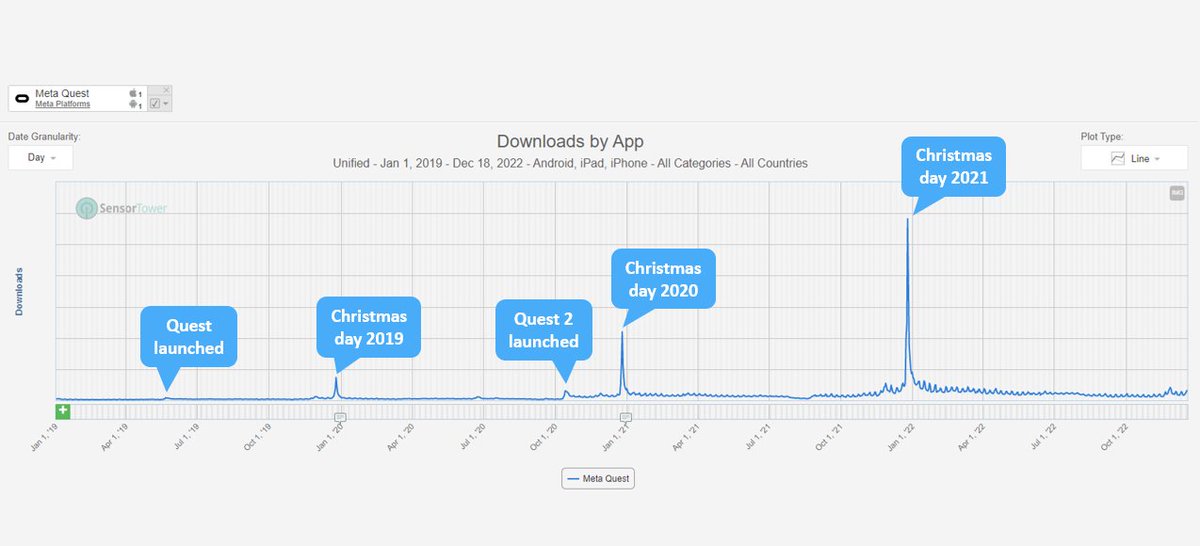Open the arrow menu beside the app checkbox
Screen dimensions: 1200x546
pos(165,103)
